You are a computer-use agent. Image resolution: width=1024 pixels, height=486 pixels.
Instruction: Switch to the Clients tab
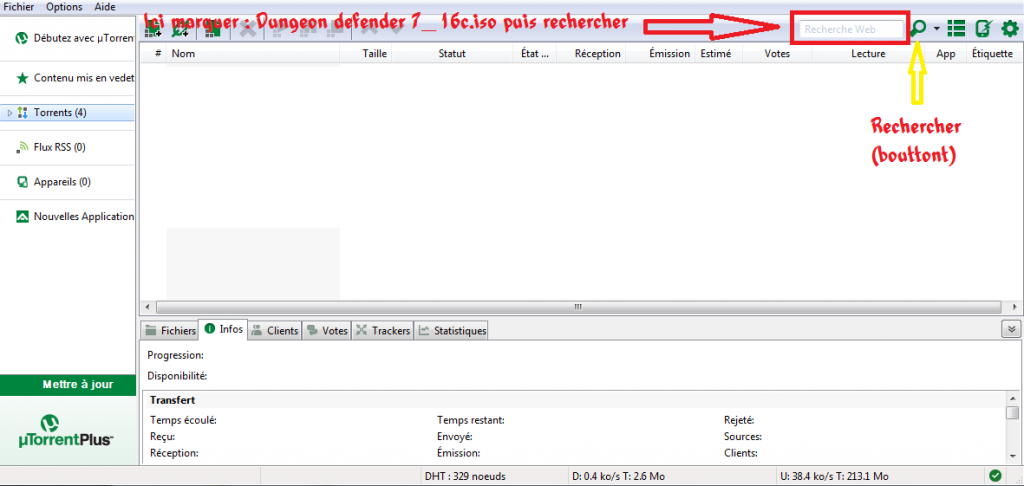[x=275, y=331]
